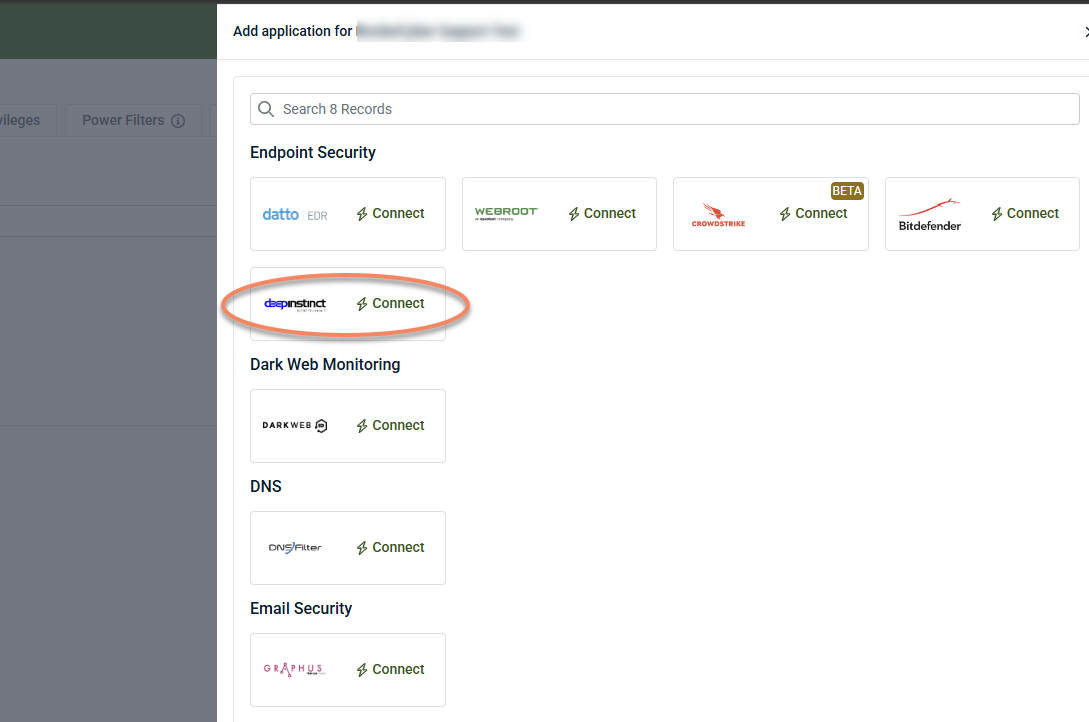Click the DNSFilter logo
The width and height of the screenshot is (1089, 722).
(295, 548)
